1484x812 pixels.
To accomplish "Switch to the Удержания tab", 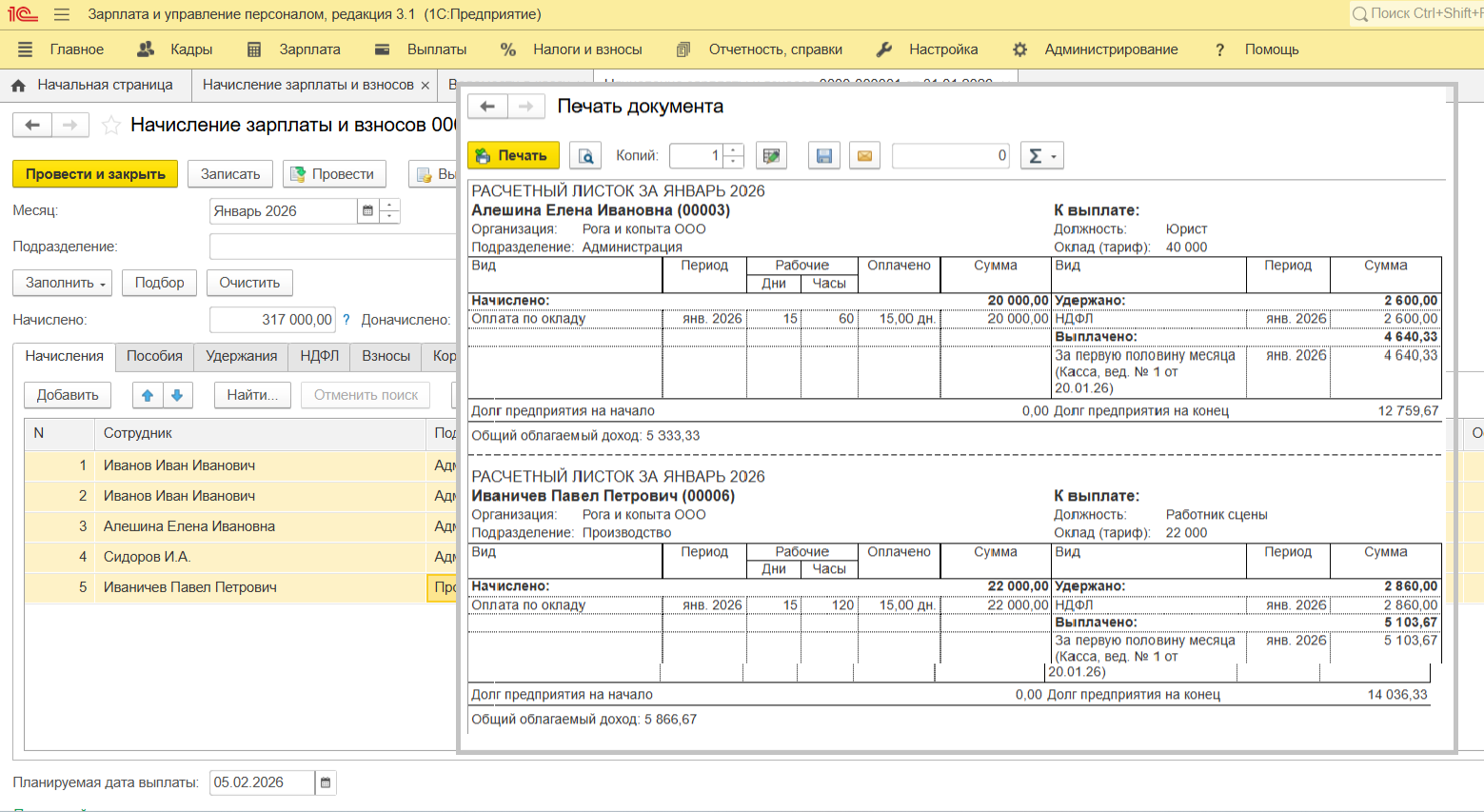I will (x=241, y=356).
